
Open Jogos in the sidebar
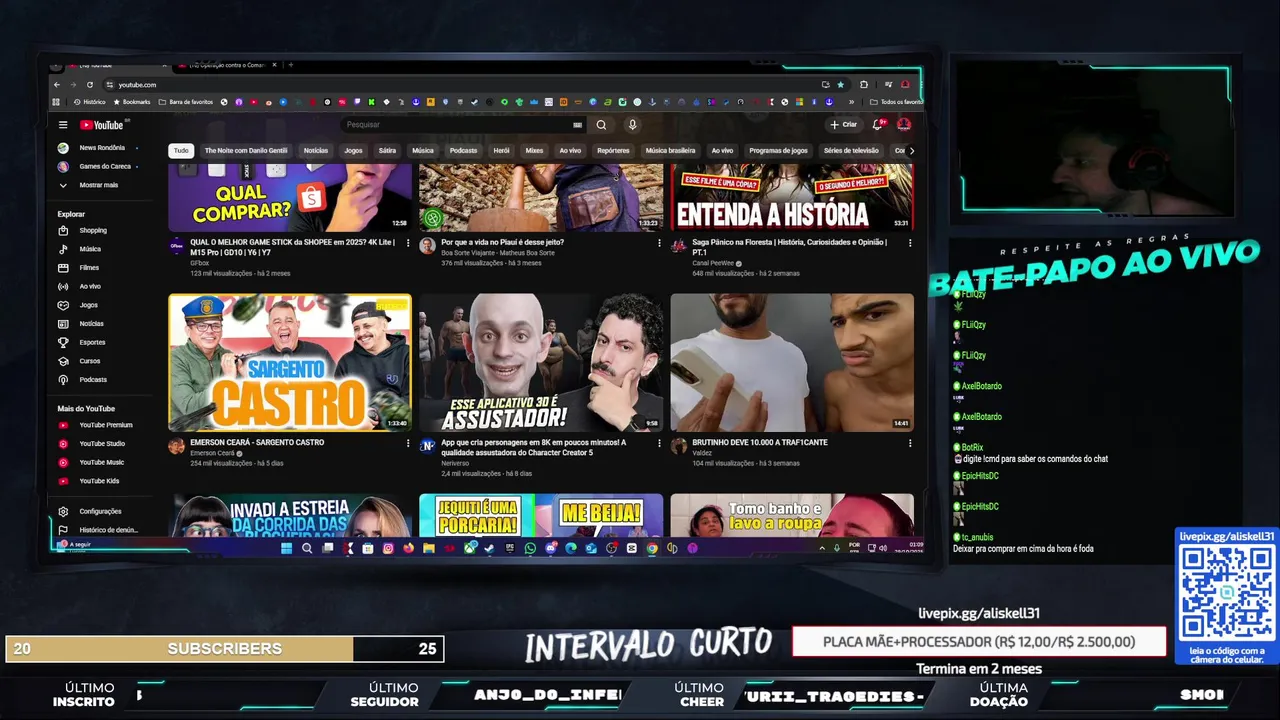point(89,305)
